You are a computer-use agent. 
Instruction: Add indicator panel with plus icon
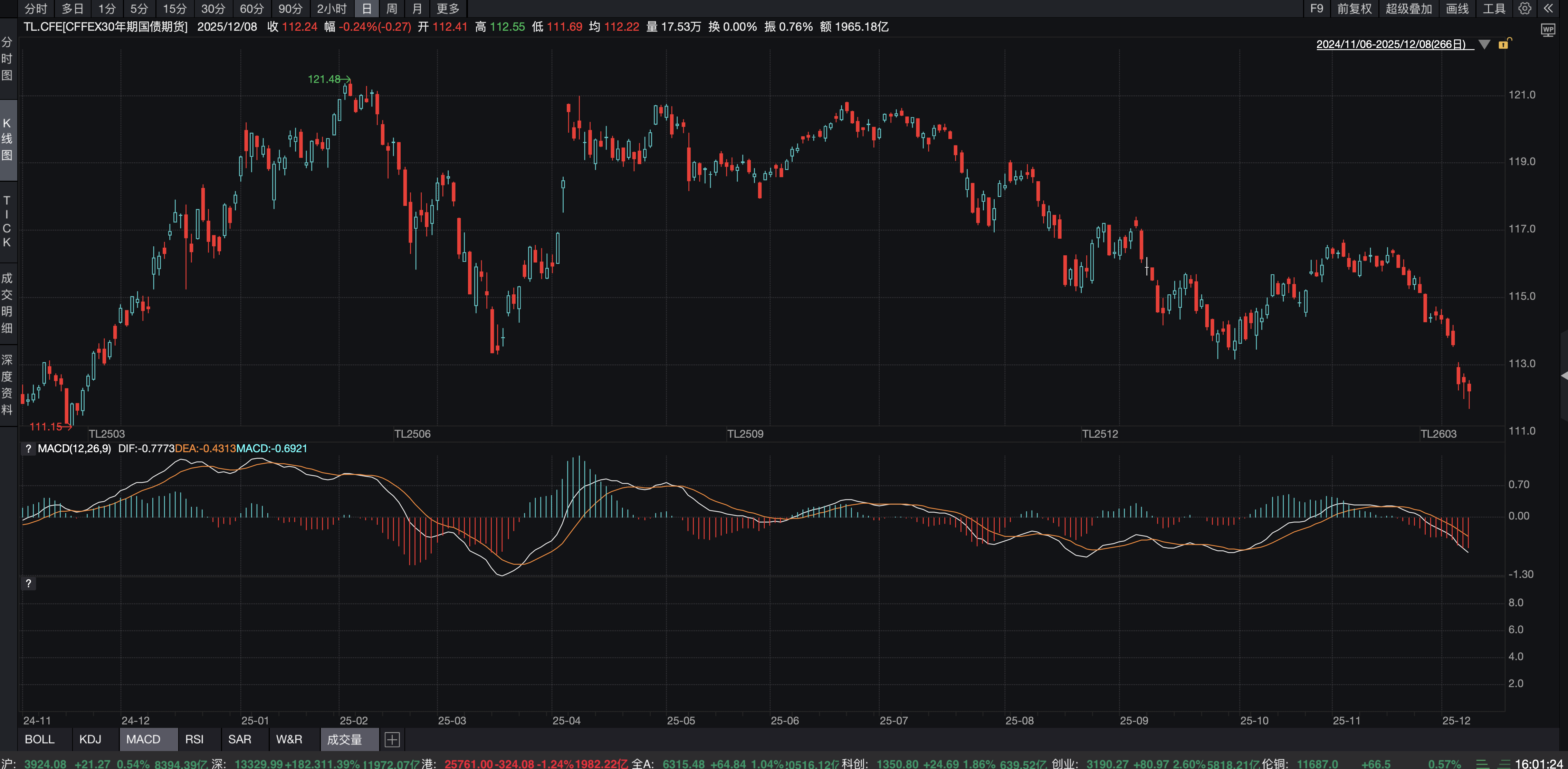click(x=392, y=739)
